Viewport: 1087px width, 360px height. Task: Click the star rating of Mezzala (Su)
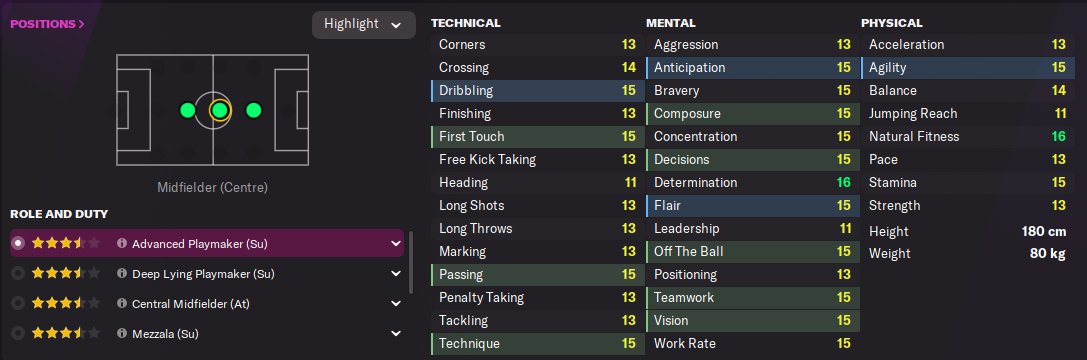66,334
